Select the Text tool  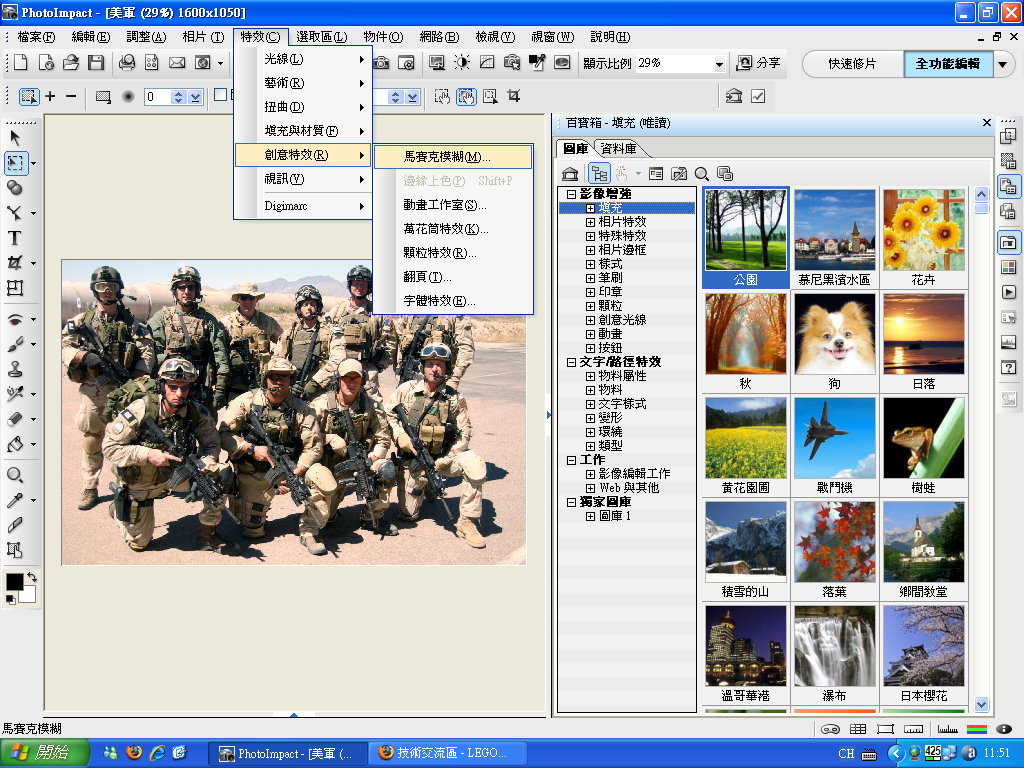[x=14, y=238]
